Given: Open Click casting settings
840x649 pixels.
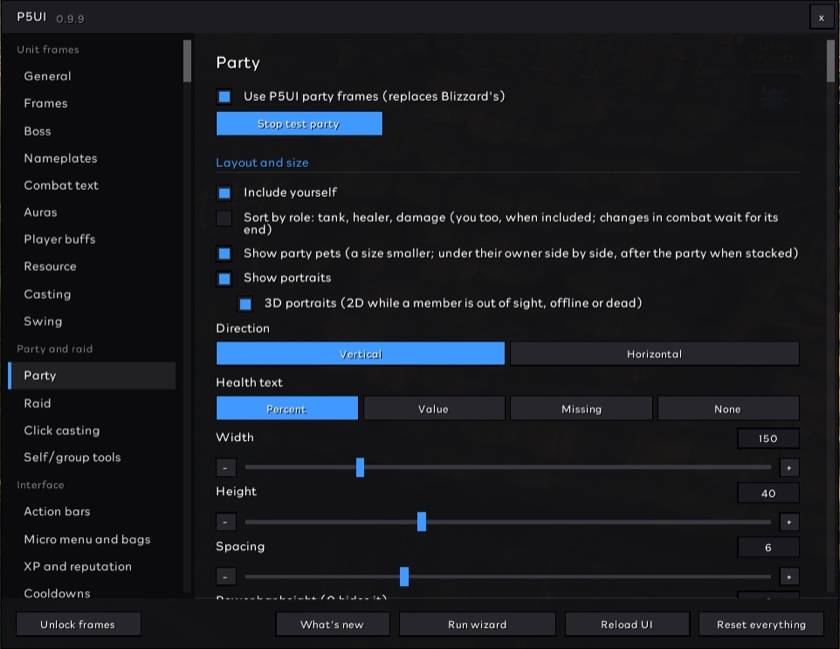Looking at the screenshot, I should pyautogui.click(x=92, y=430).
